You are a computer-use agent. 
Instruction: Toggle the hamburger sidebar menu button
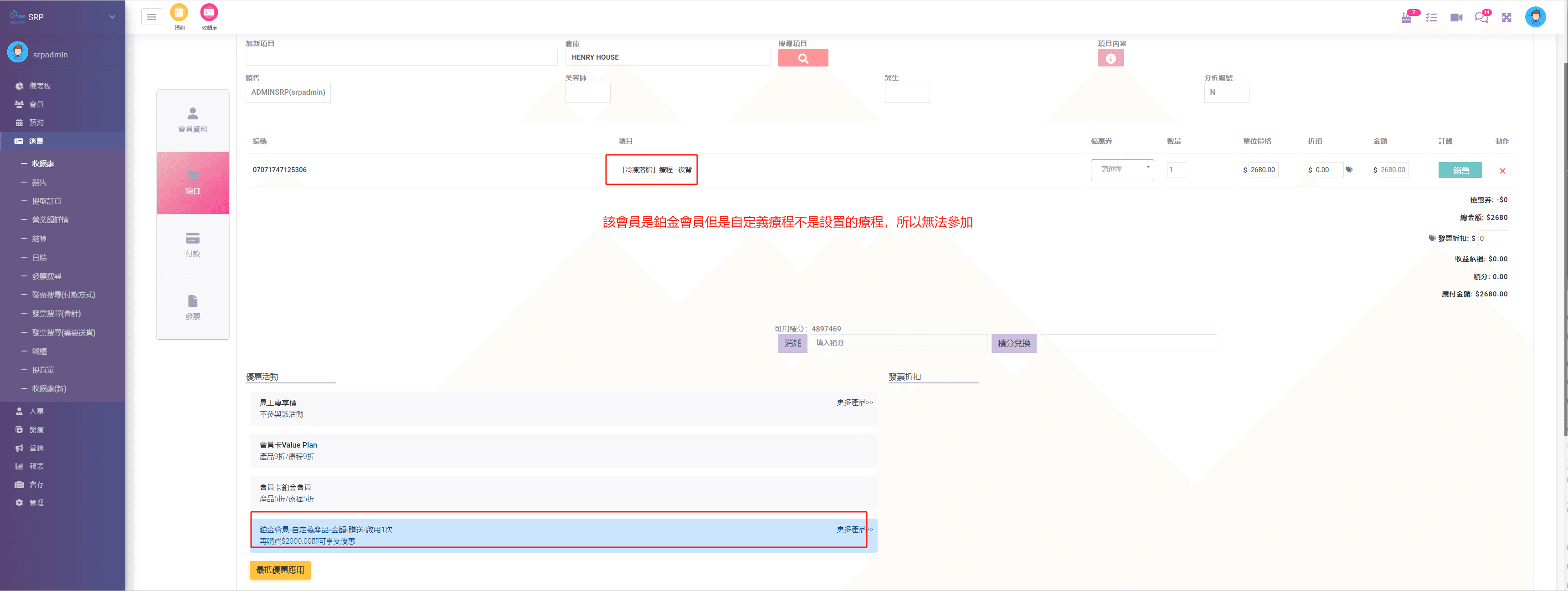tap(152, 17)
